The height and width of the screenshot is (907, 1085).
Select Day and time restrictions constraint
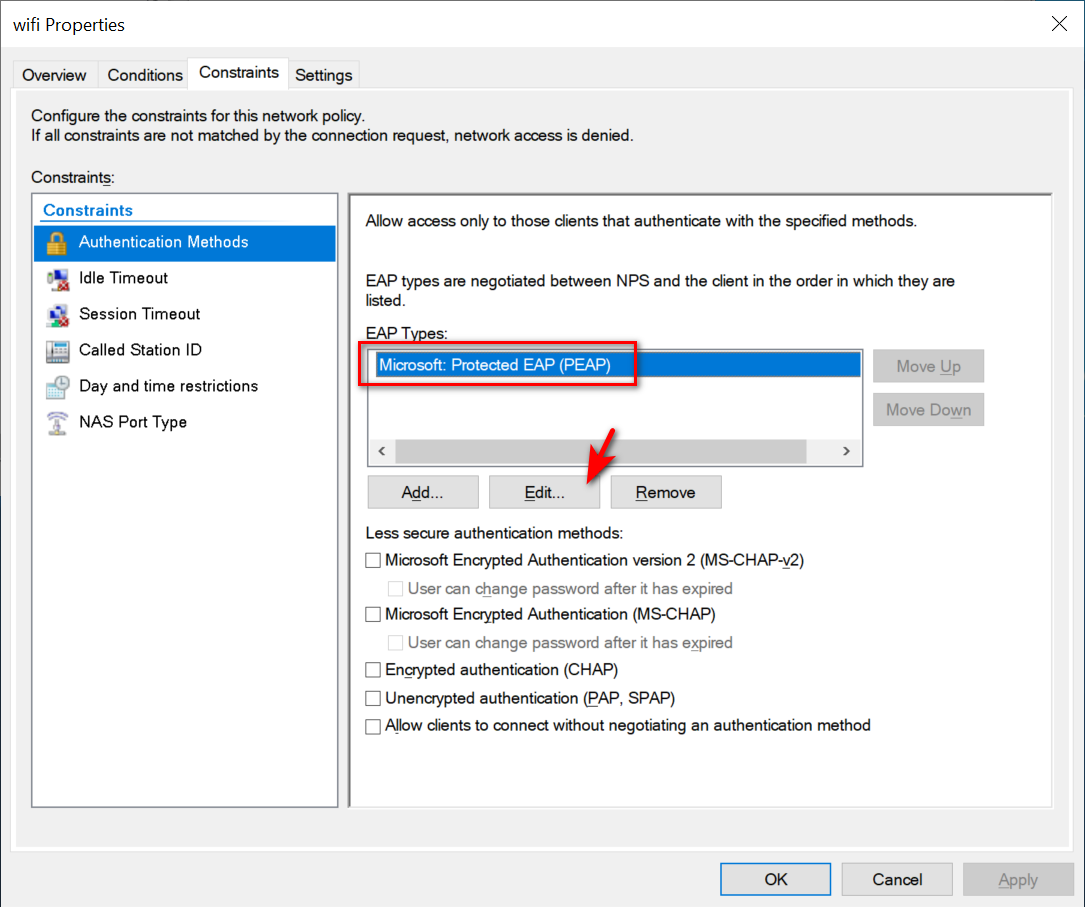(185, 386)
